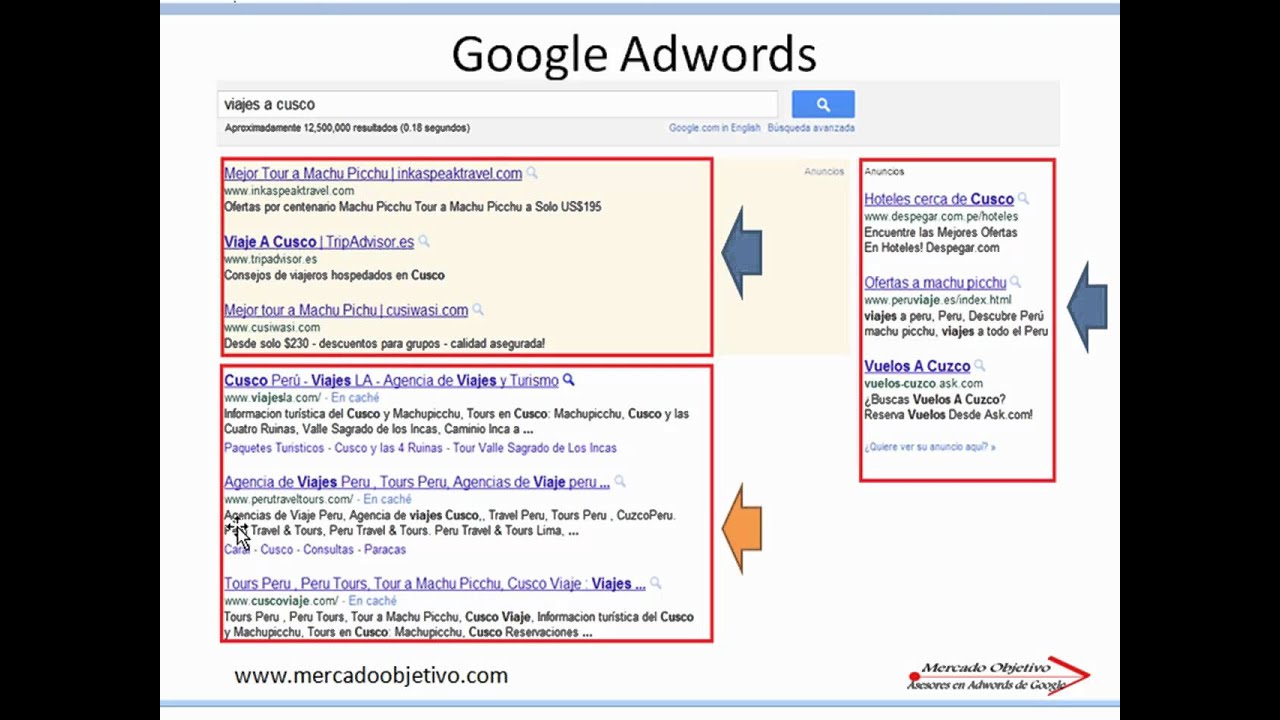1280x720 pixels.
Task: Click preview magnifier beside TripAdvisor.es ad
Action: (x=424, y=241)
